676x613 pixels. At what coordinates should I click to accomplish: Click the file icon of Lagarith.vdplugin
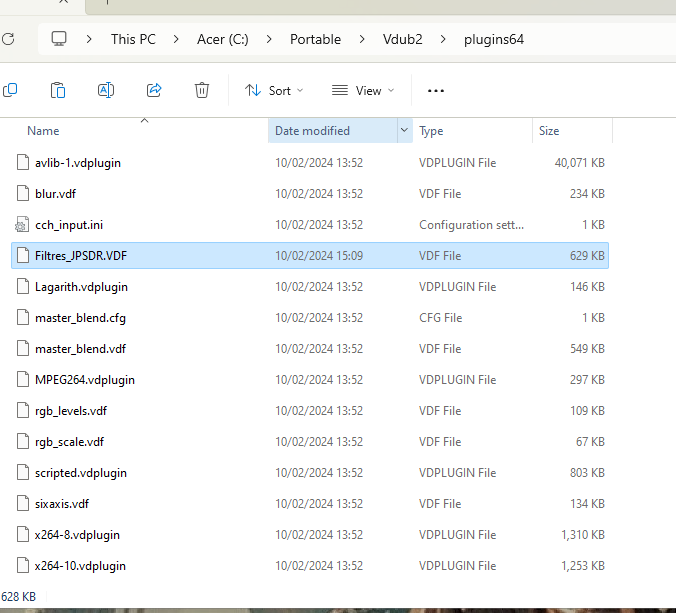pos(23,286)
